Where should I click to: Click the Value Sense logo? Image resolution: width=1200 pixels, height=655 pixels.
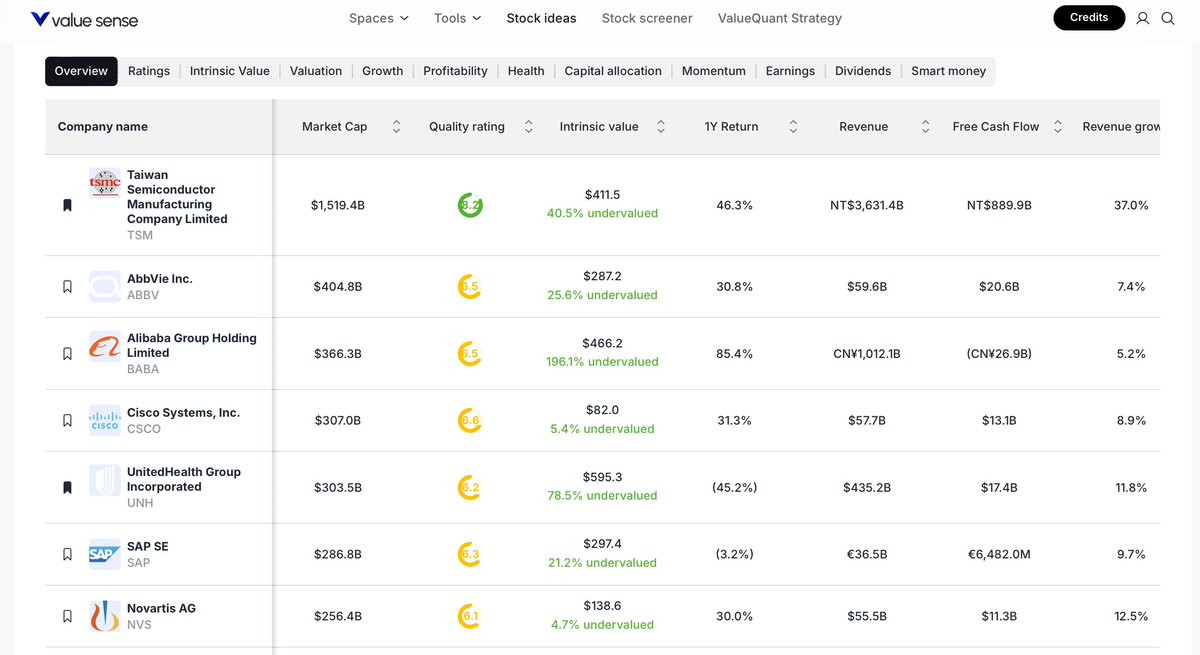coord(84,19)
